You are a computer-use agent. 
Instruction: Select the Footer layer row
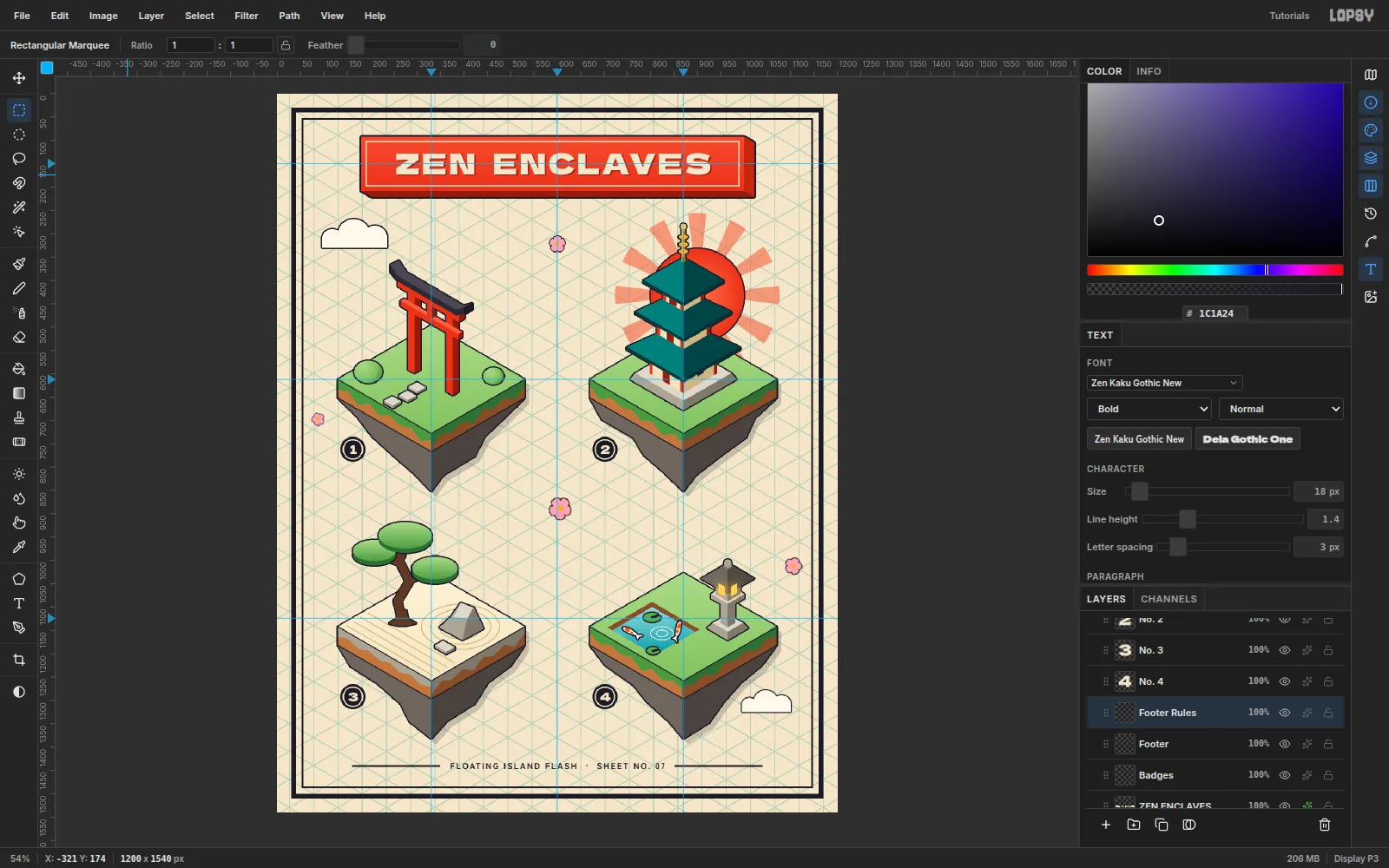[x=1215, y=744]
